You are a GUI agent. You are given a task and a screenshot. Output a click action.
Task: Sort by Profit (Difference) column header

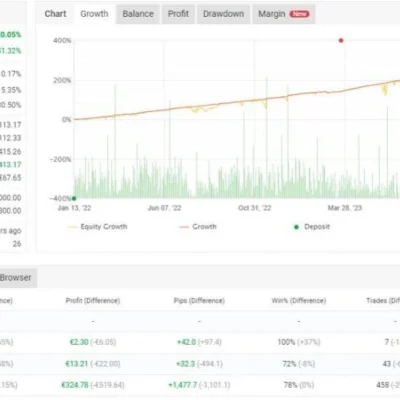[x=93, y=301]
